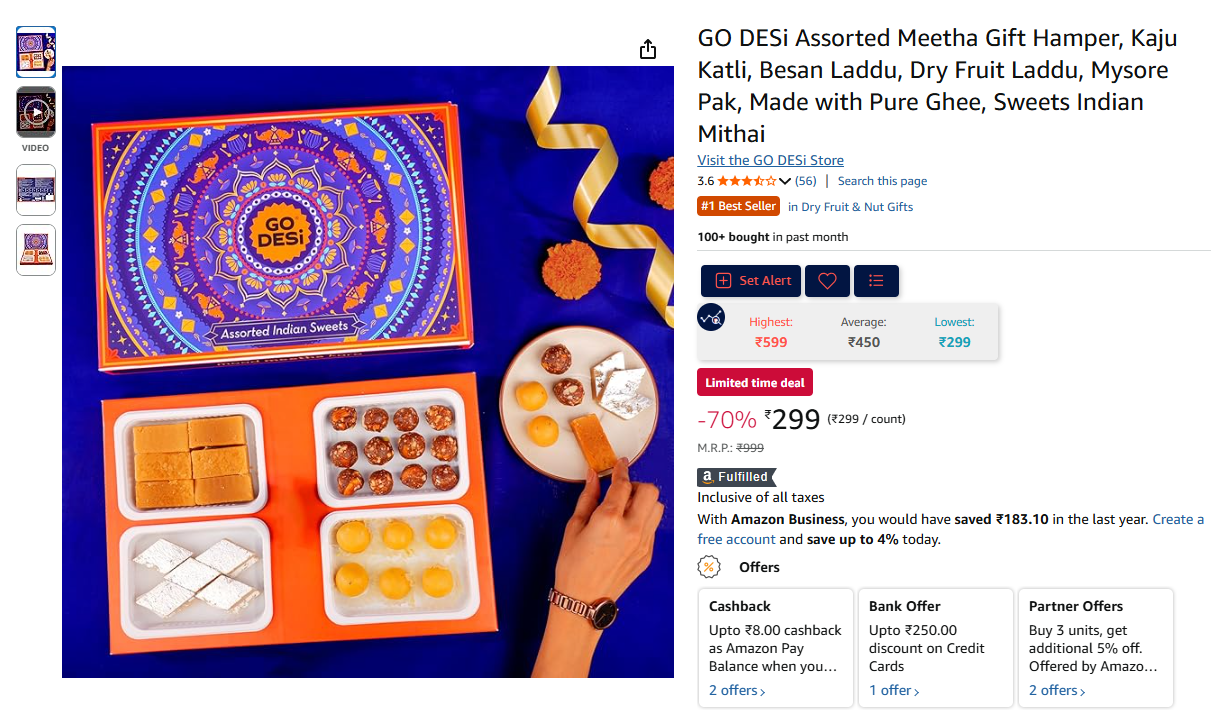Open the 56 reviews link
Screen dimensions: 1217x710
click(x=805, y=181)
